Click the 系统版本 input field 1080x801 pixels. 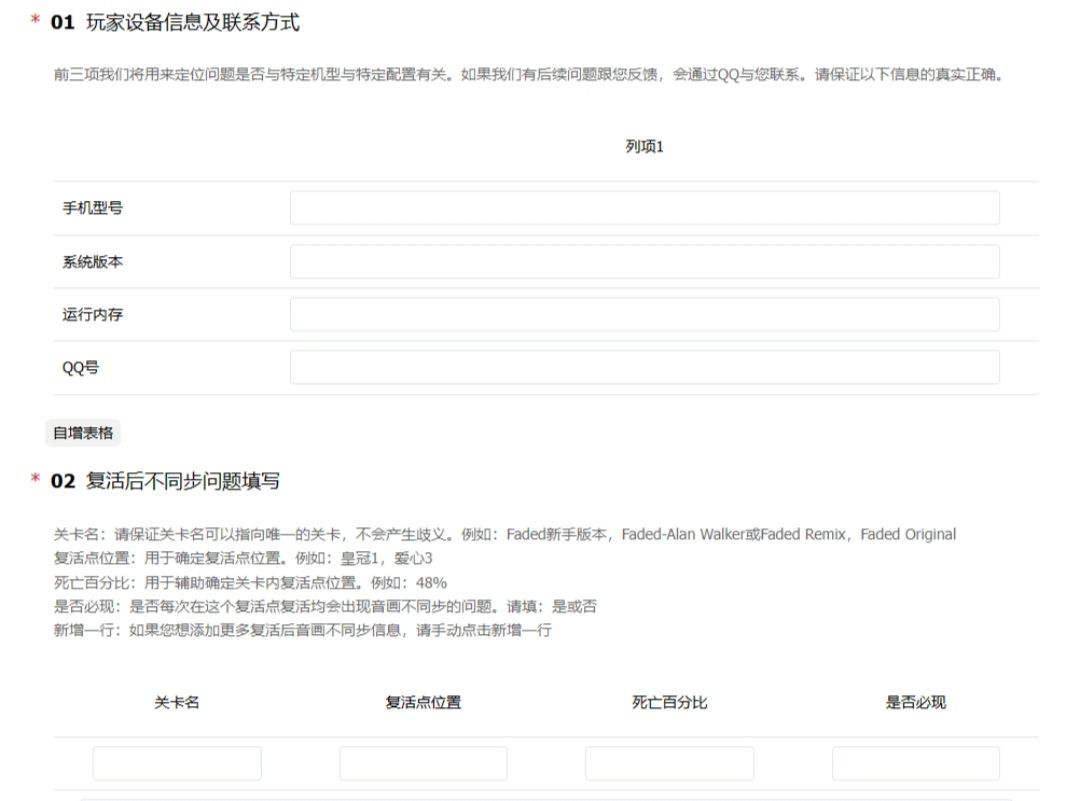pyautogui.click(x=644, y=262)
